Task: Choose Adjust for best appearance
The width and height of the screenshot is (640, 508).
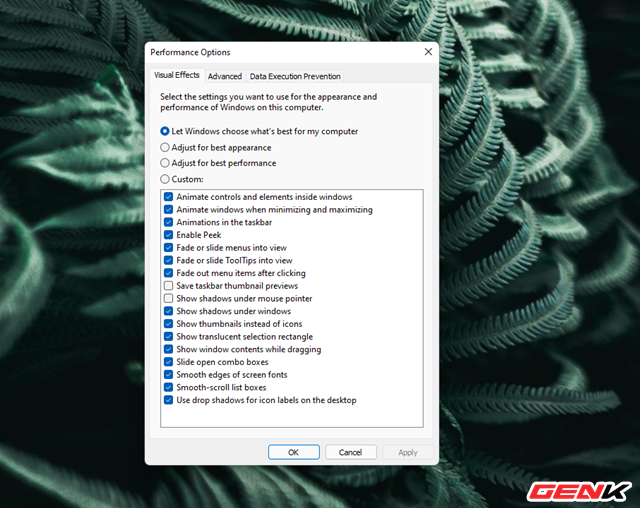Action: coord(165,147)
